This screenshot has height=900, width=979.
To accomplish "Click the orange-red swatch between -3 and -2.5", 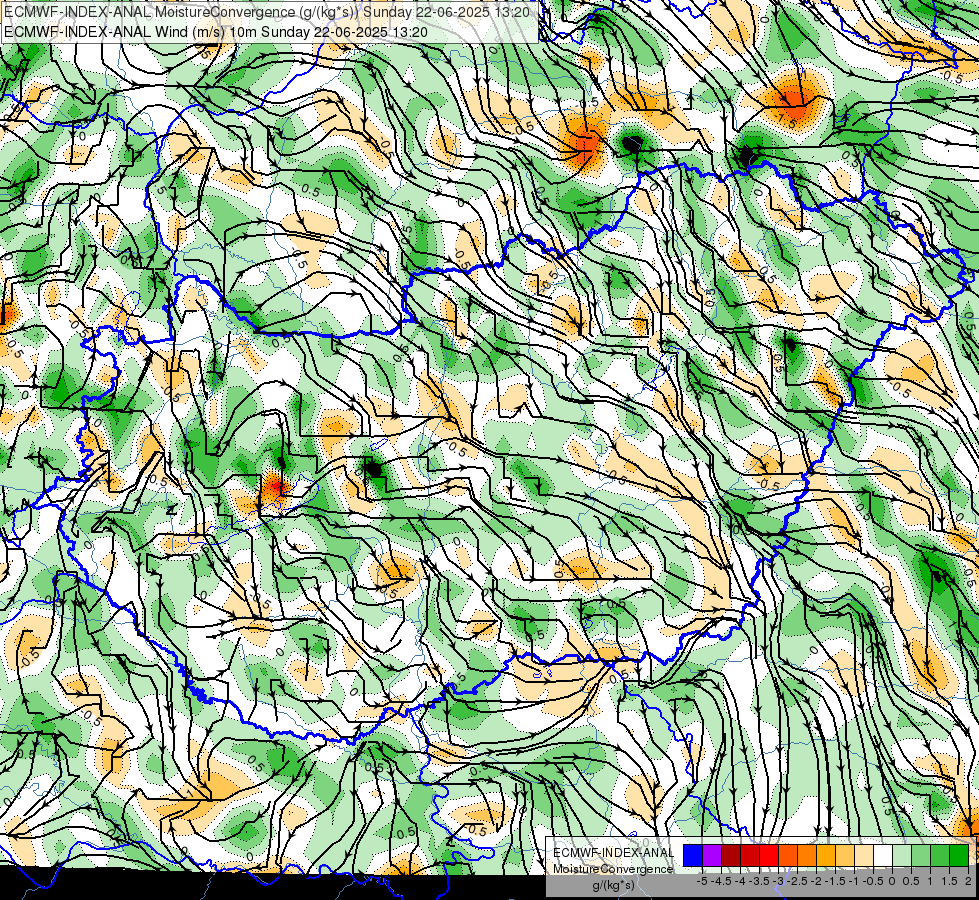I will click(788, 855).
